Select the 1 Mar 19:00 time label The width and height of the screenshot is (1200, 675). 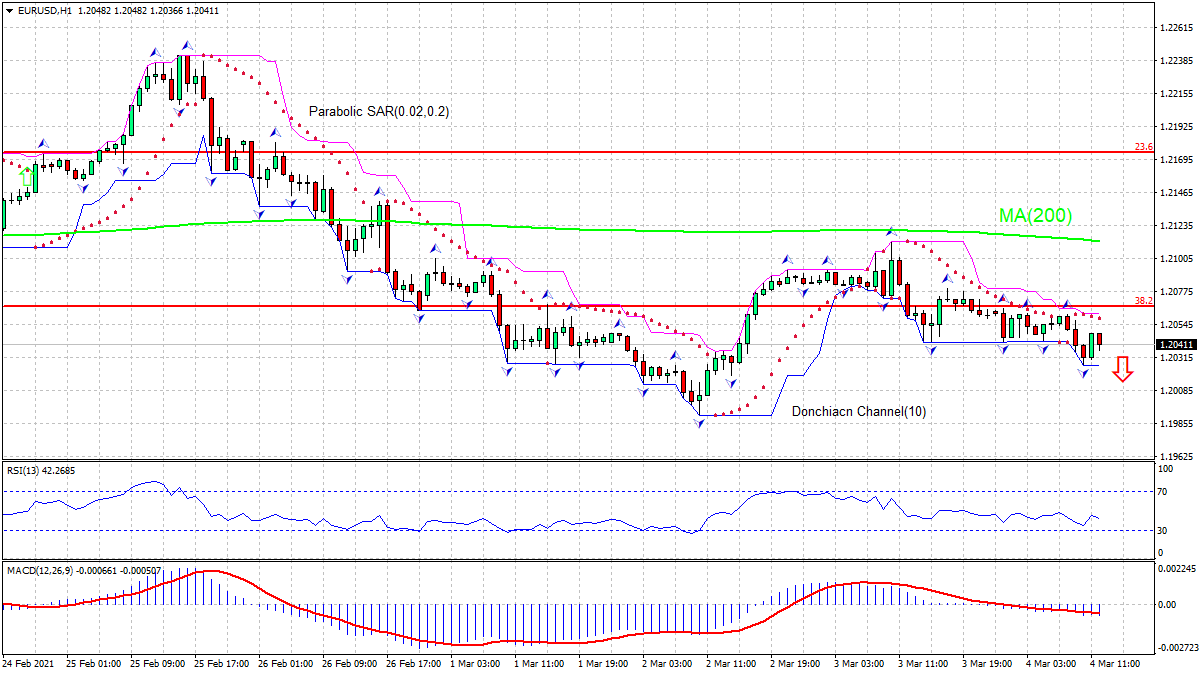tap(605, 663)
